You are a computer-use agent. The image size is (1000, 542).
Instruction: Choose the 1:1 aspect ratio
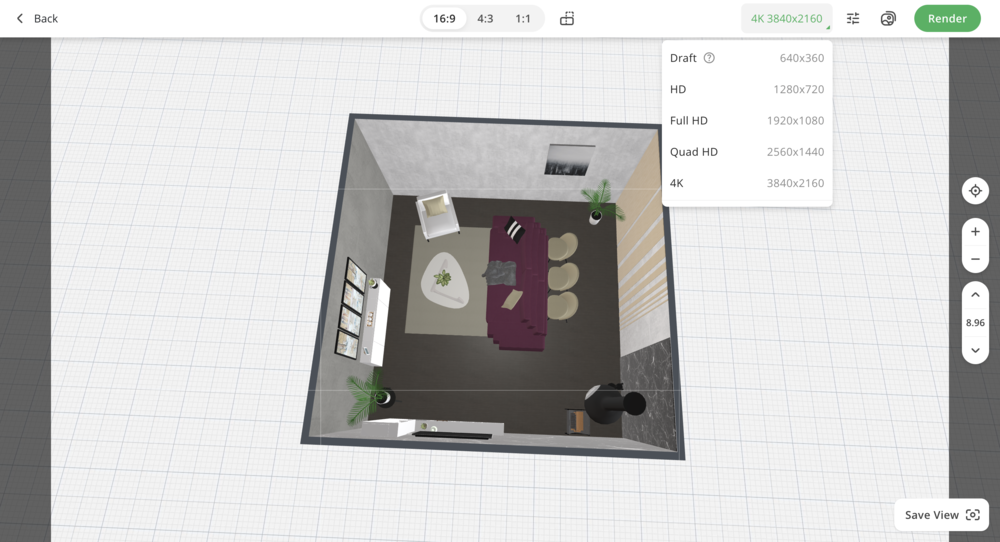coord(523,18)
